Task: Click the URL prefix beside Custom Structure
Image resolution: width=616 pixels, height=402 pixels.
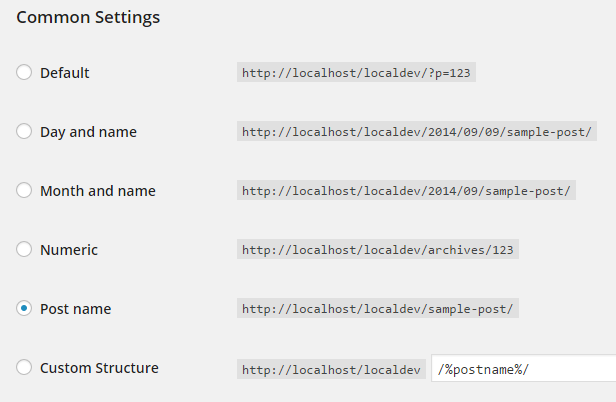Action: click(331, 369)
